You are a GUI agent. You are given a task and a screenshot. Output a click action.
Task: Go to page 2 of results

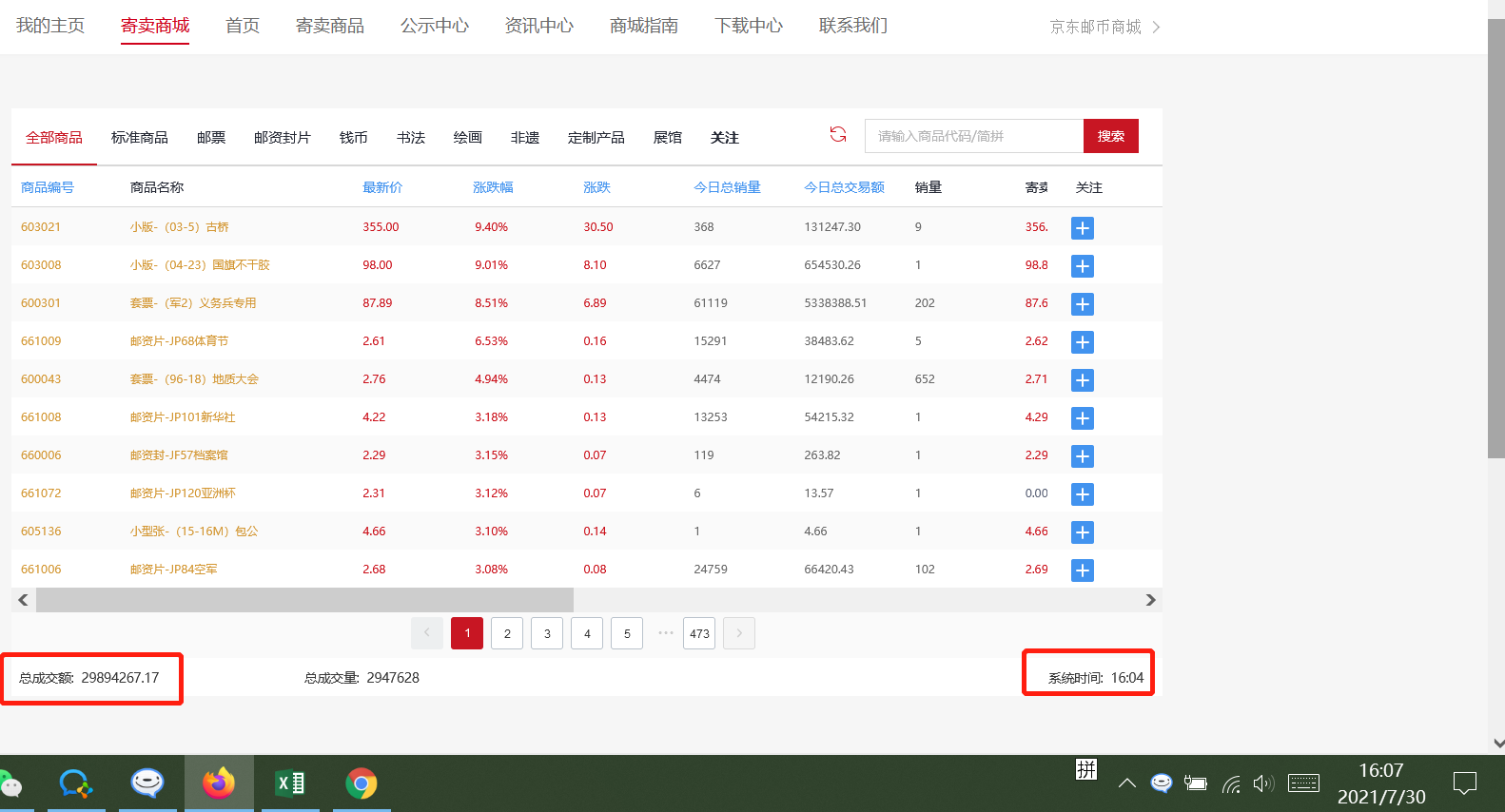(507, 633)
